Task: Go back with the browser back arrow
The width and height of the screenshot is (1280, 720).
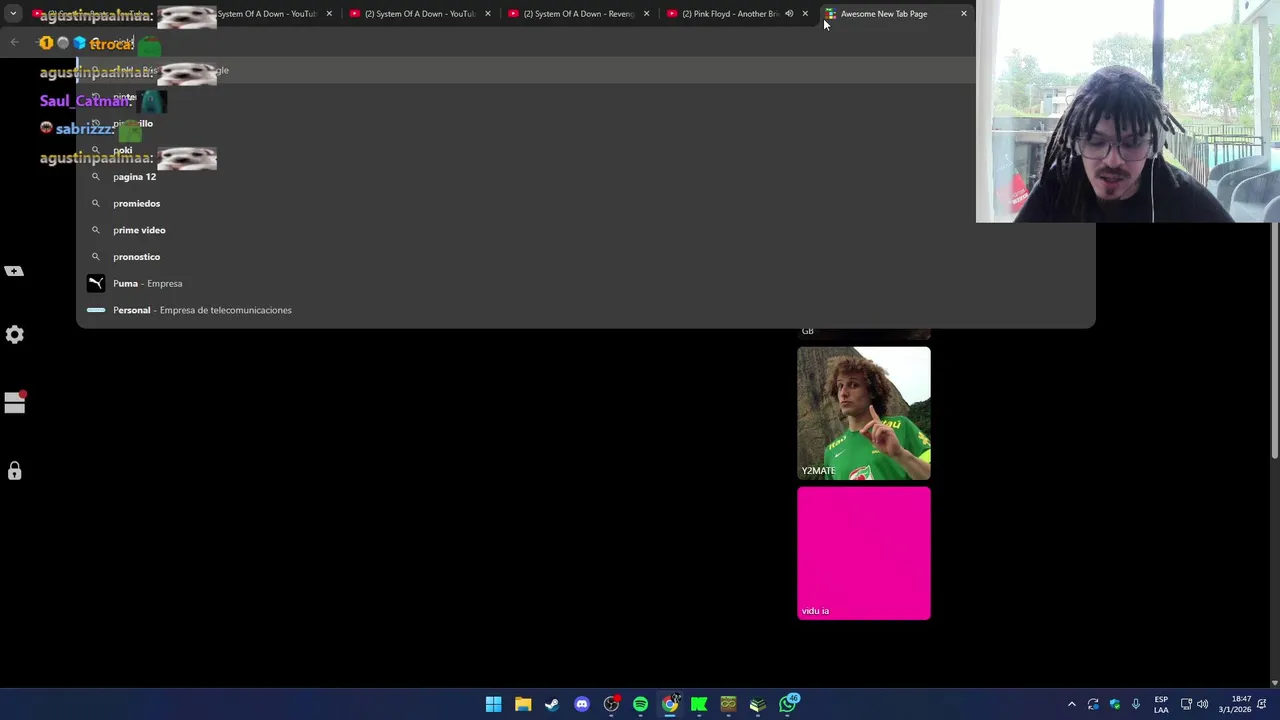Action: tap(14, 42)
